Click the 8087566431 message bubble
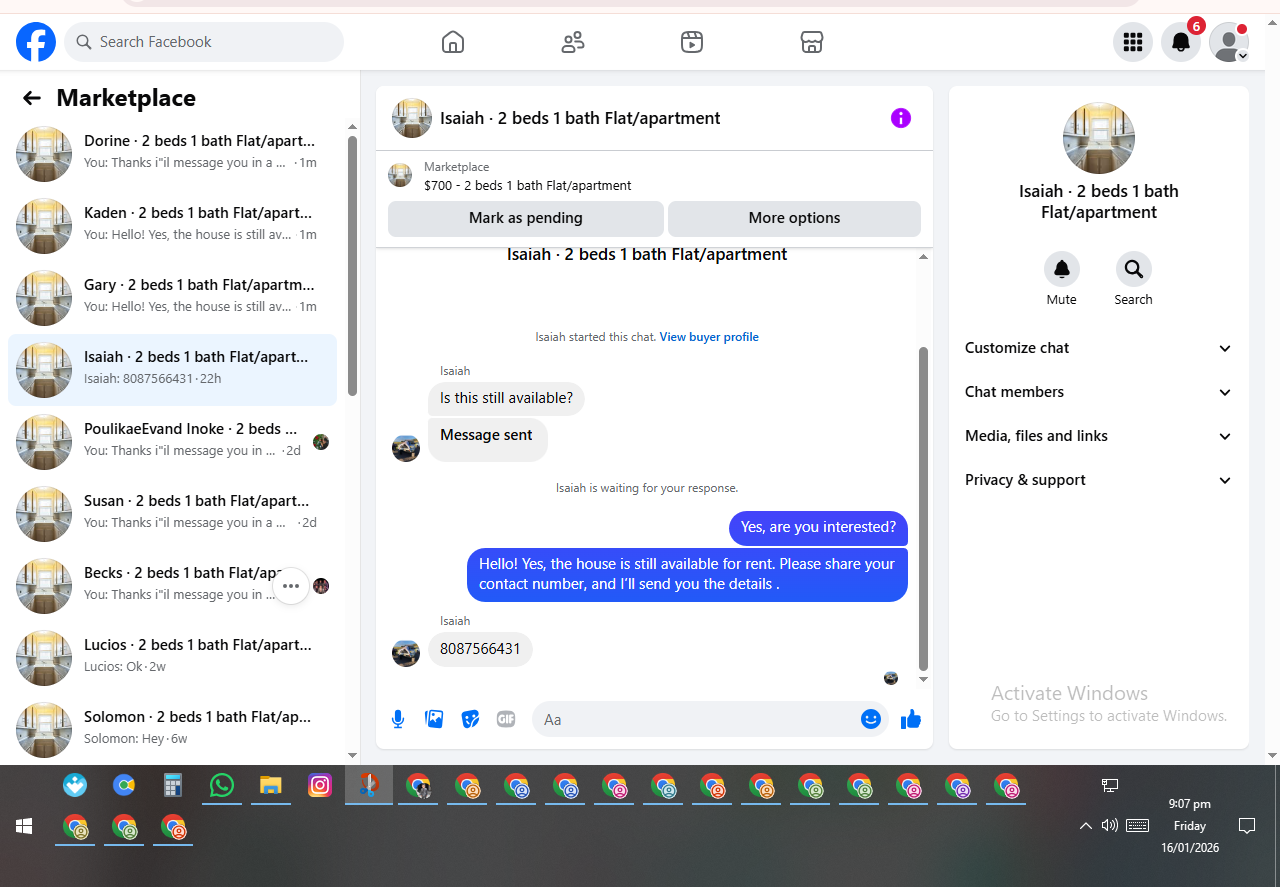This screenshot has width=1280, height=887. coord(480,649)
